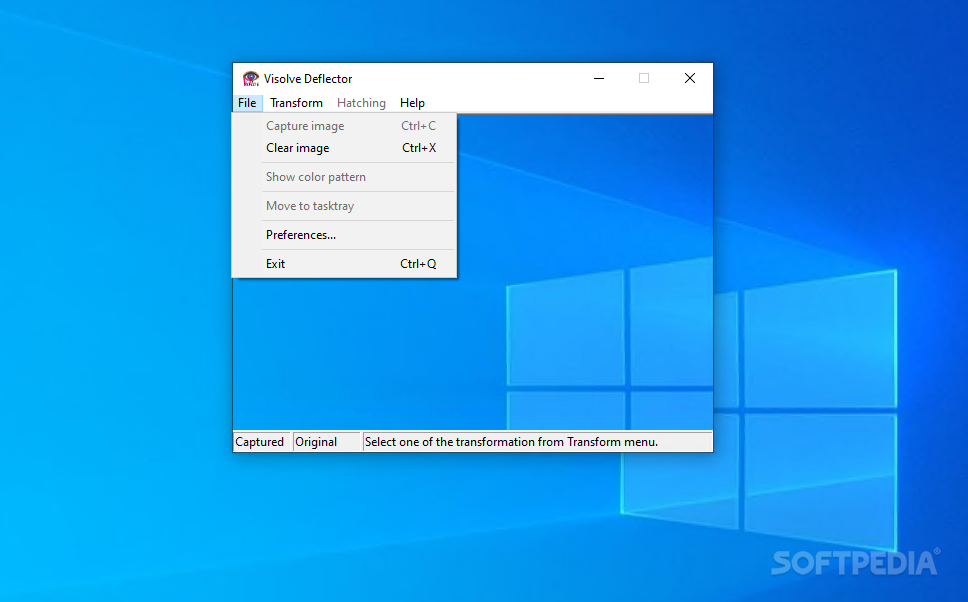Click the Visolve Deflector title text
This screenshot has height=602, width=968.
click(308, 79)
